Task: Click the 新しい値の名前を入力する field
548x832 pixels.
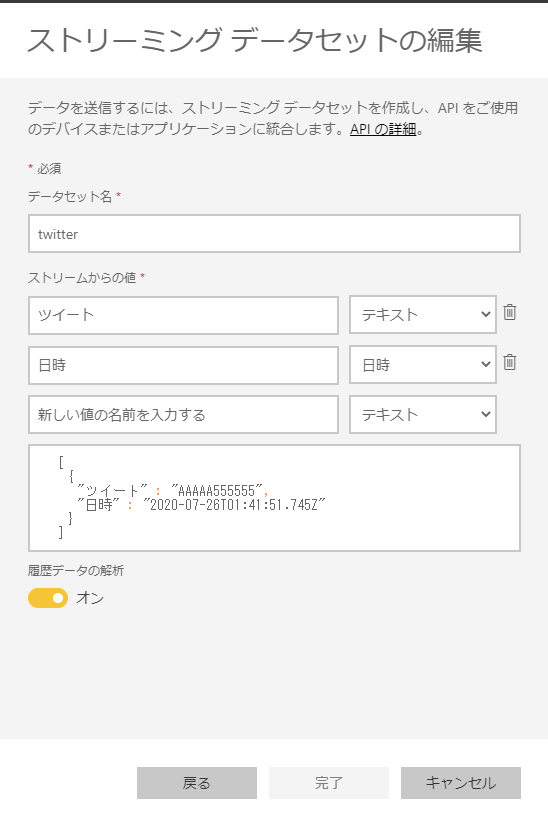Action: click(x=183, y=414)
